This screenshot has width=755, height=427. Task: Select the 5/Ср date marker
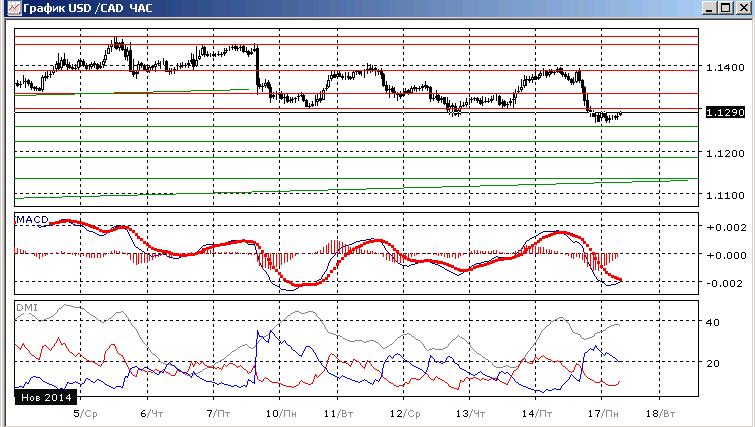(86, 414)
